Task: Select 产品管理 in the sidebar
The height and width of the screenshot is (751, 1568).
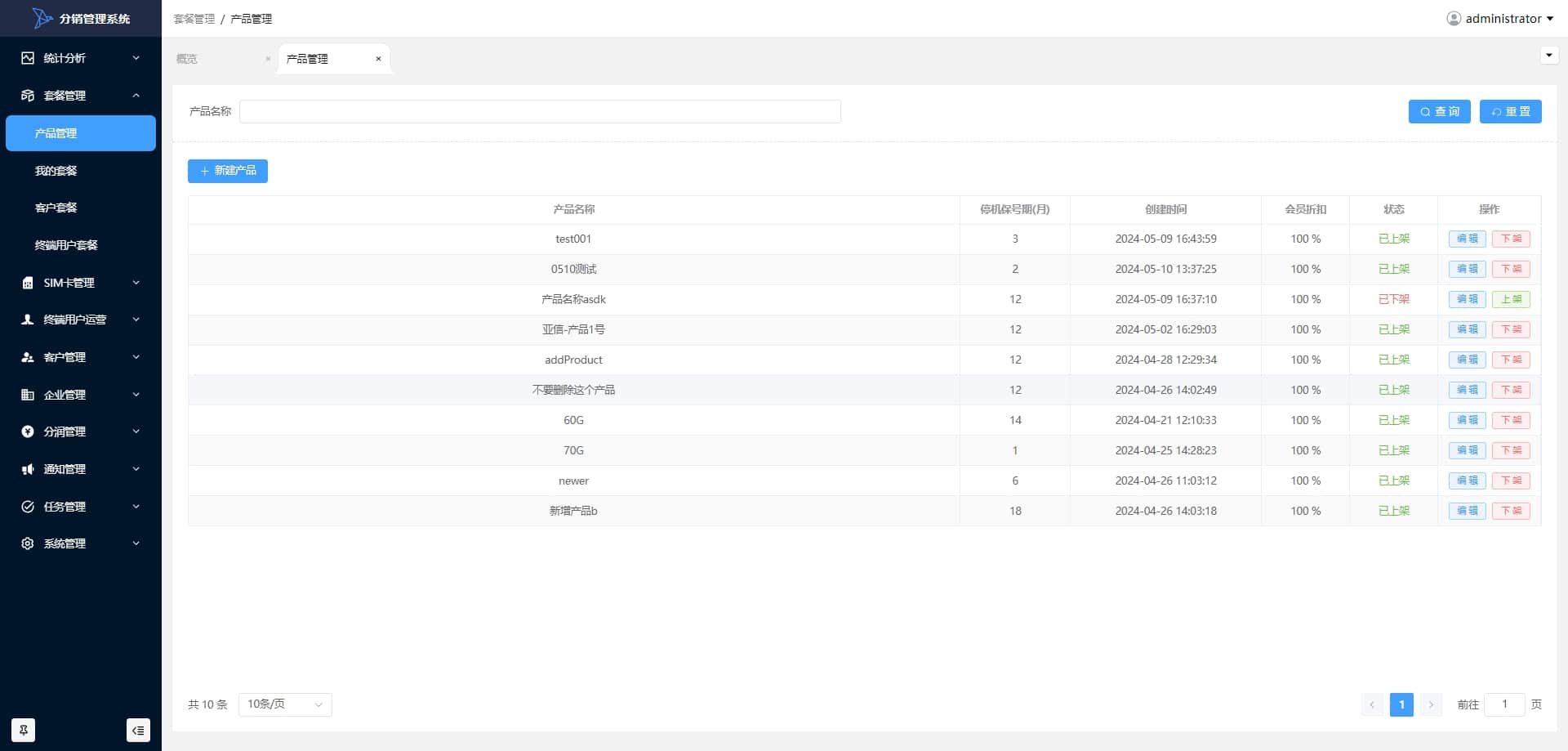Action: (x=81, y=133)
